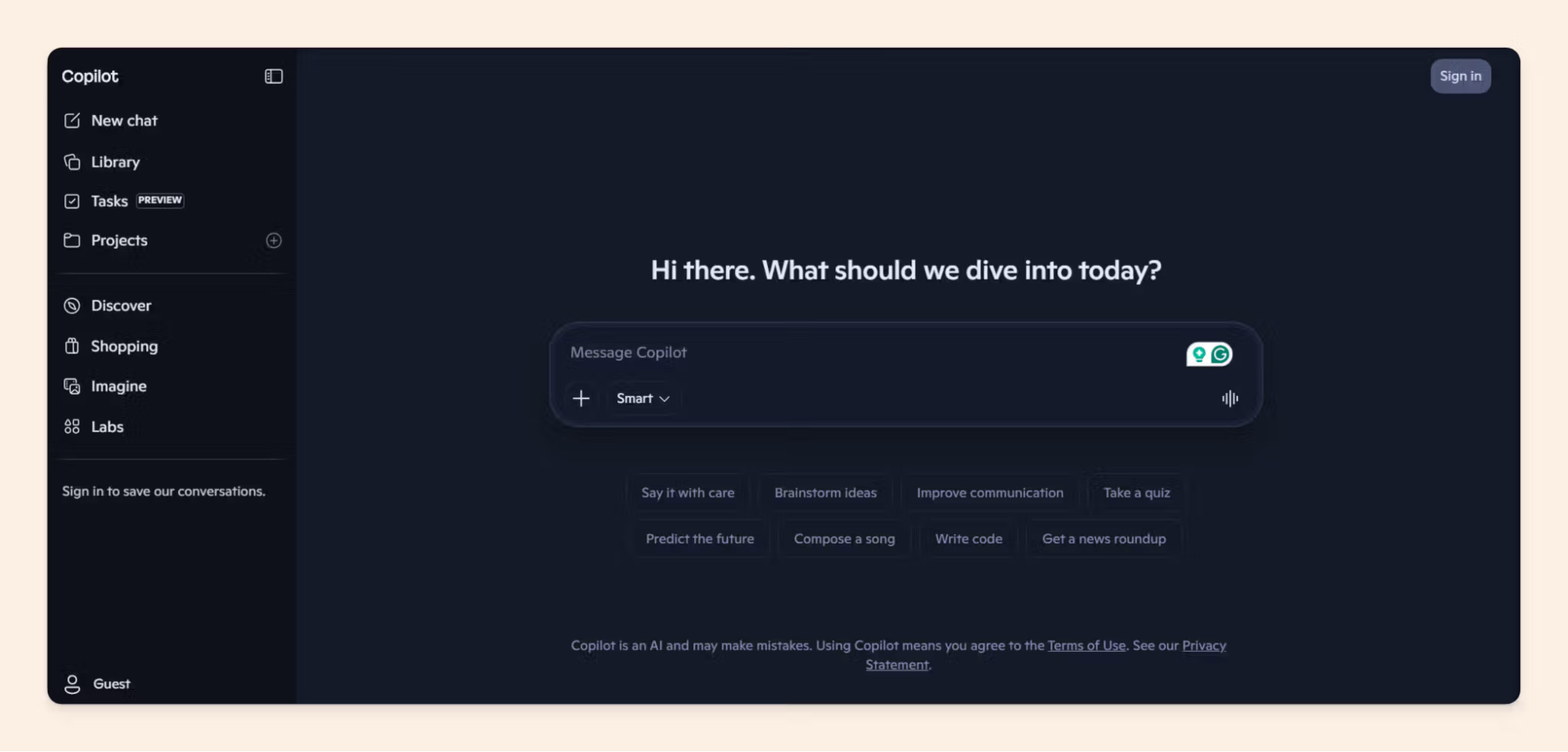
Task: Click the Discover compass icon
Action: (72, 306)
